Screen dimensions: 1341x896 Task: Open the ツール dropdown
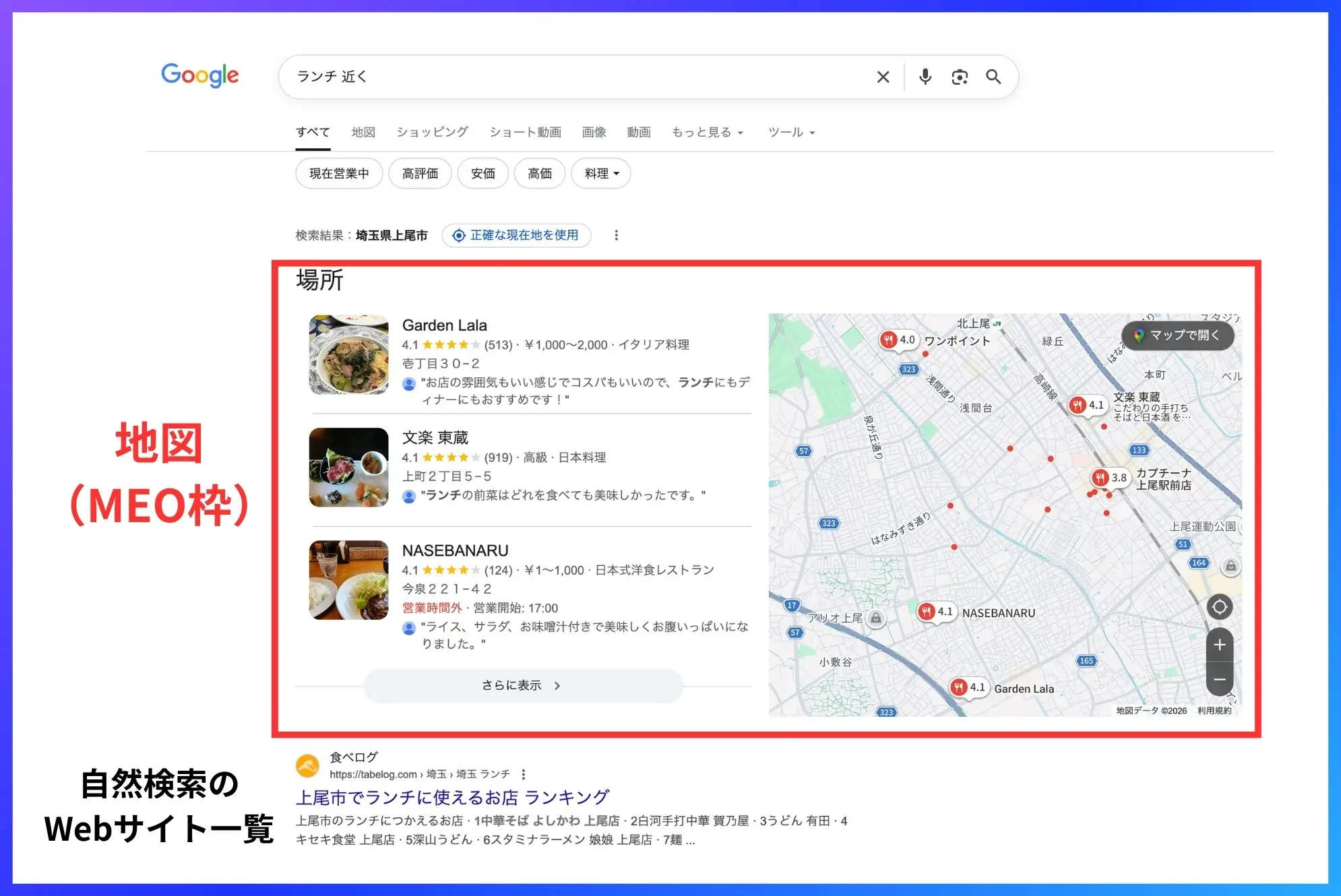click(x=790, y=132)
